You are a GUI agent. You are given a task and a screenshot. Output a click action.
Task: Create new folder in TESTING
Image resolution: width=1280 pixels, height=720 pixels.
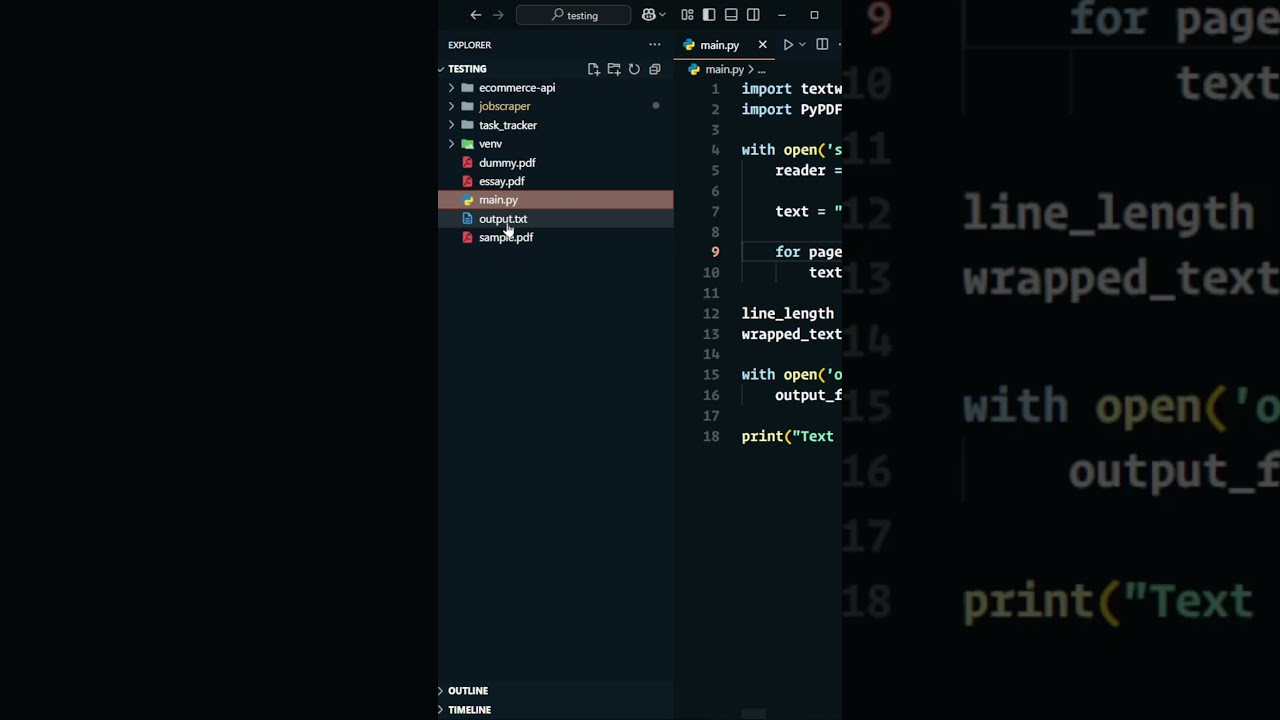614,69
